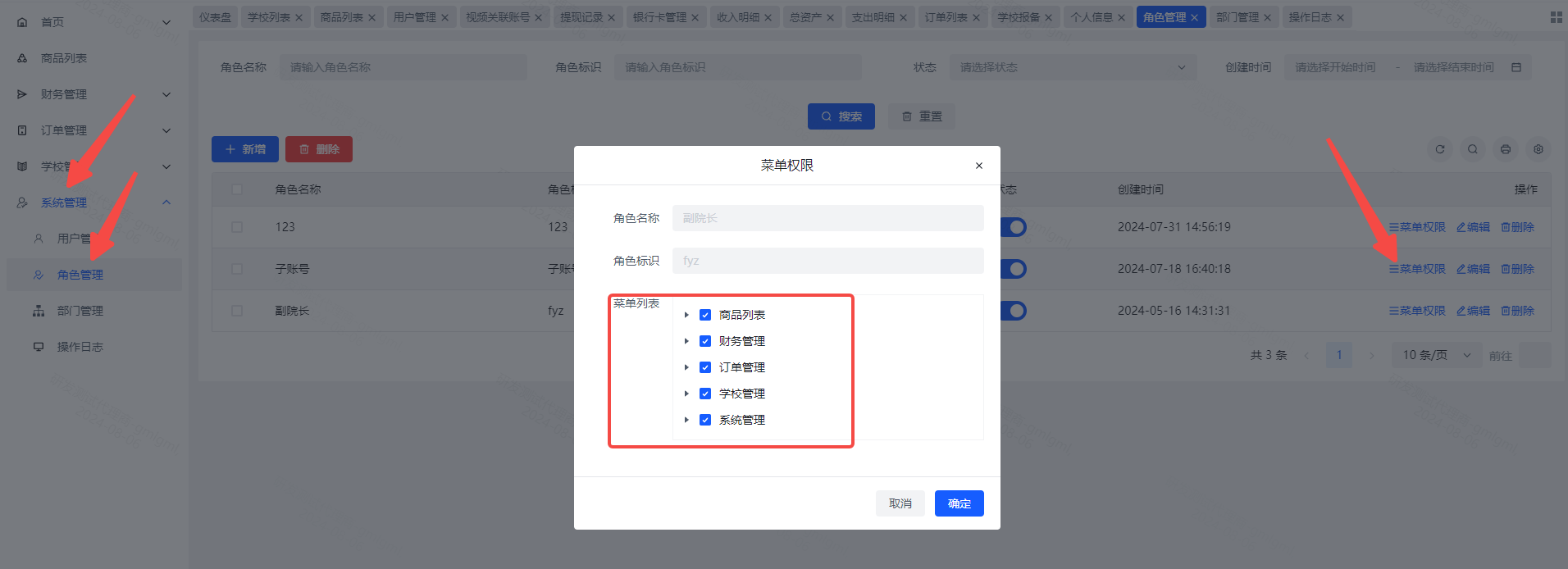This screenshot has width=1568, height=569.
Task: Click the print icon above the table
Action: point(1505,149)
